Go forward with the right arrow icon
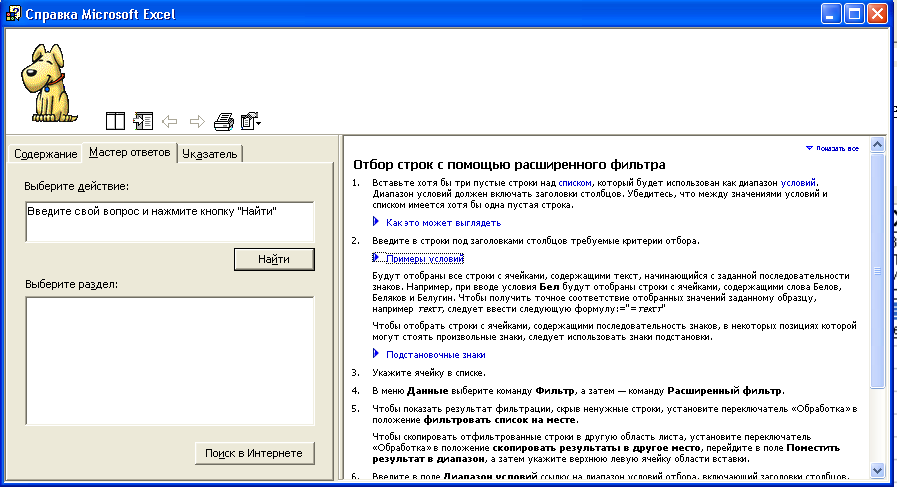The image size is (897, 487). [x=197, y=121]
